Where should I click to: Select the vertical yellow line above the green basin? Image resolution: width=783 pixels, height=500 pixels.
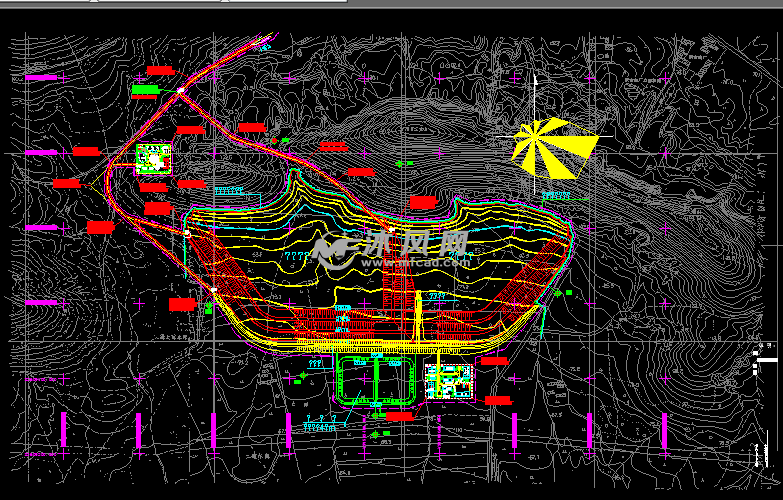click(418, 320)
